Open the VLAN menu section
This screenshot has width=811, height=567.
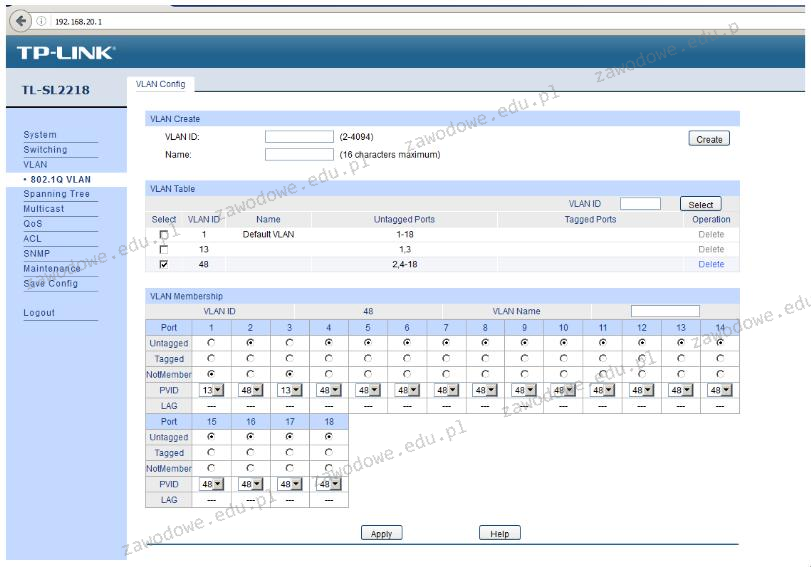pyautogui.click(x=35, y=165)
